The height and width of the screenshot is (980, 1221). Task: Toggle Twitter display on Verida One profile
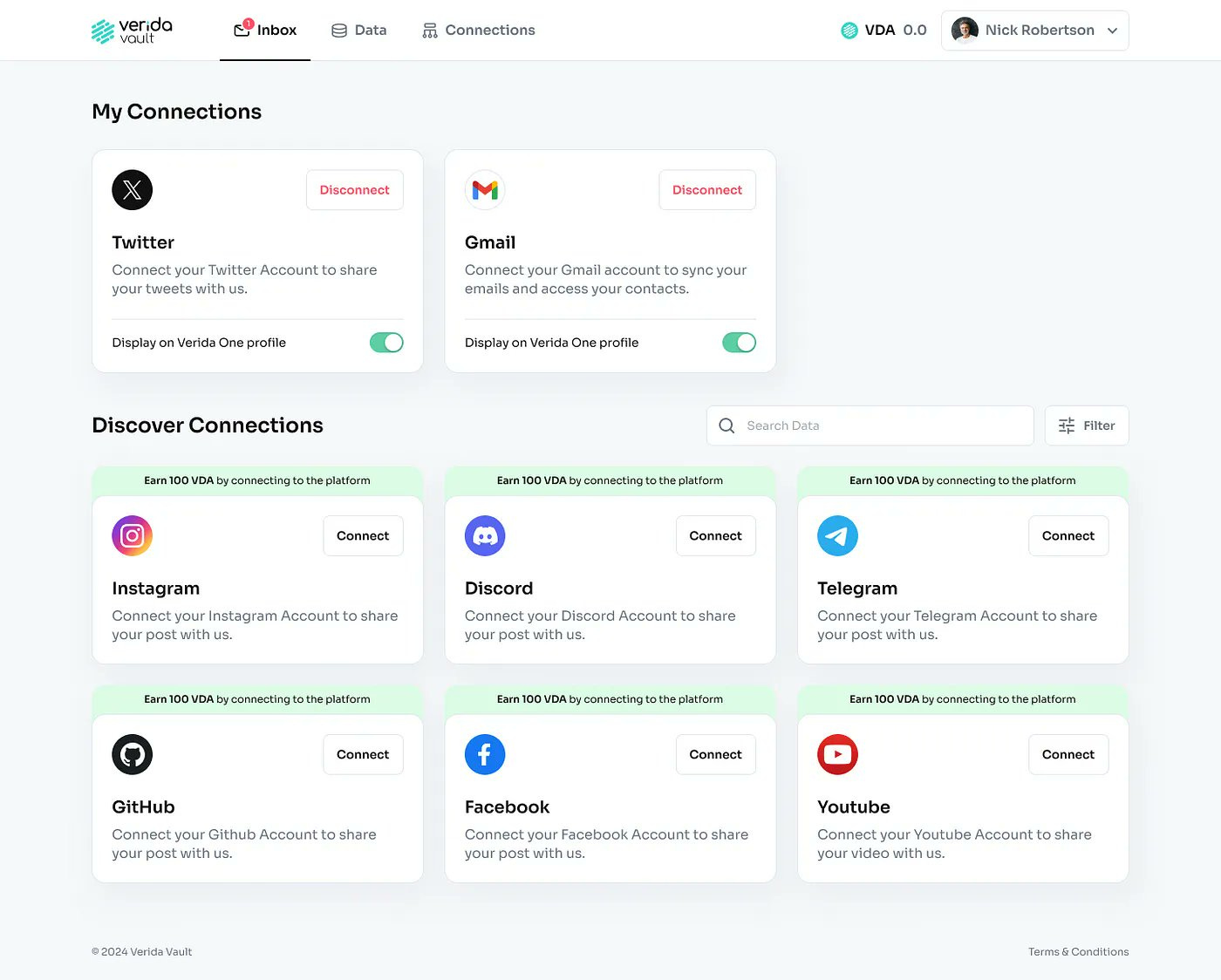coord(386,343)
